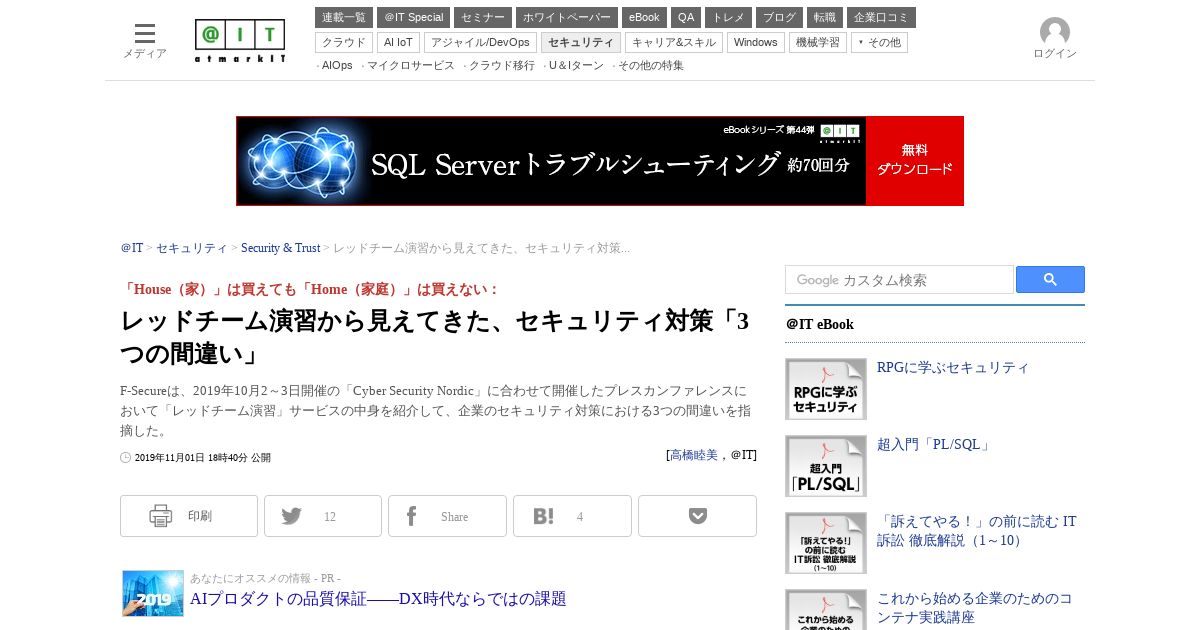This screenshot has width=1200, height=630.
Task: Select the アジャイル/DevOps category tab
Action: click(x=480, y=42)
